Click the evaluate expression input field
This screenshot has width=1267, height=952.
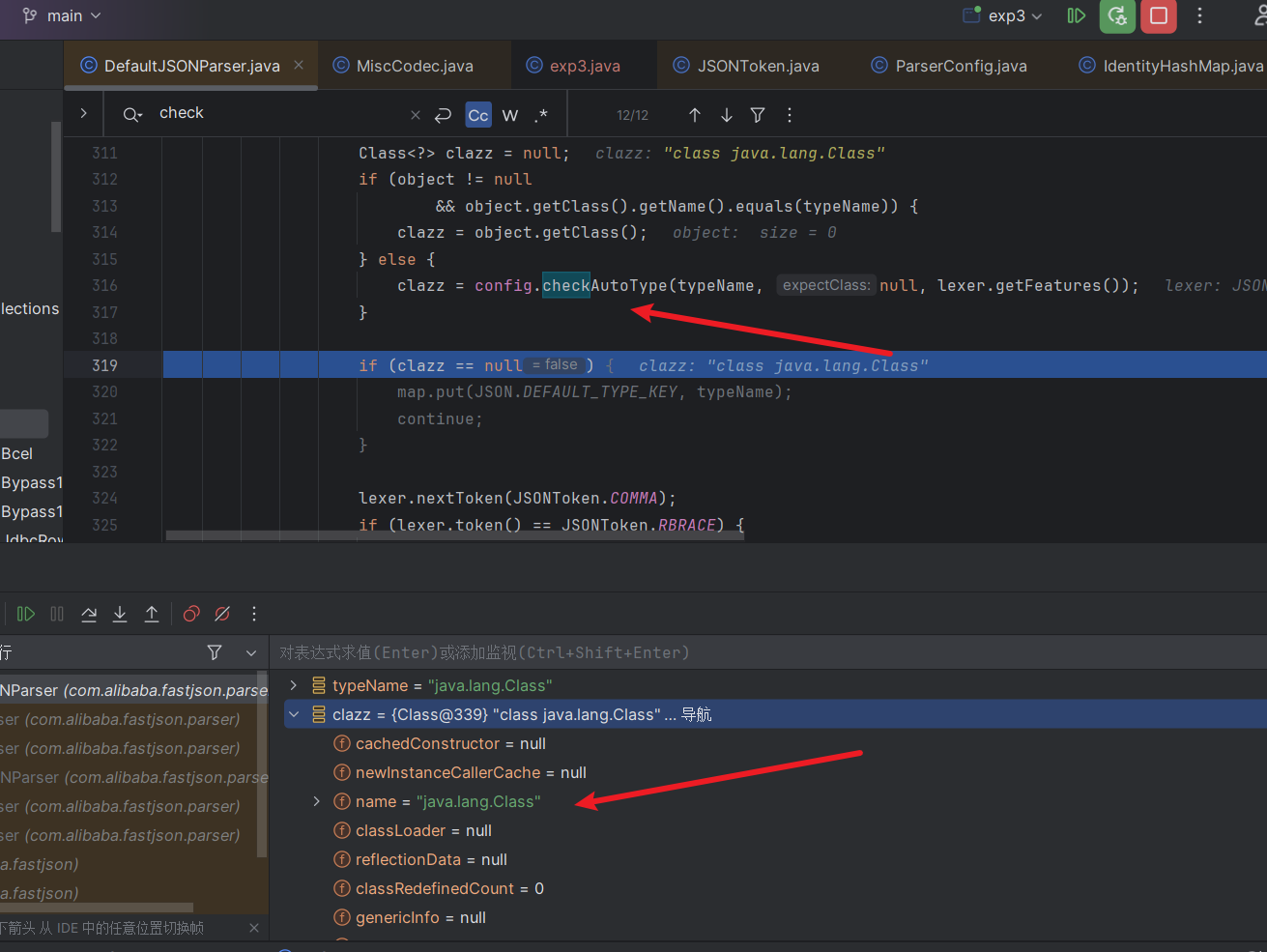click(x=768, y=652)
